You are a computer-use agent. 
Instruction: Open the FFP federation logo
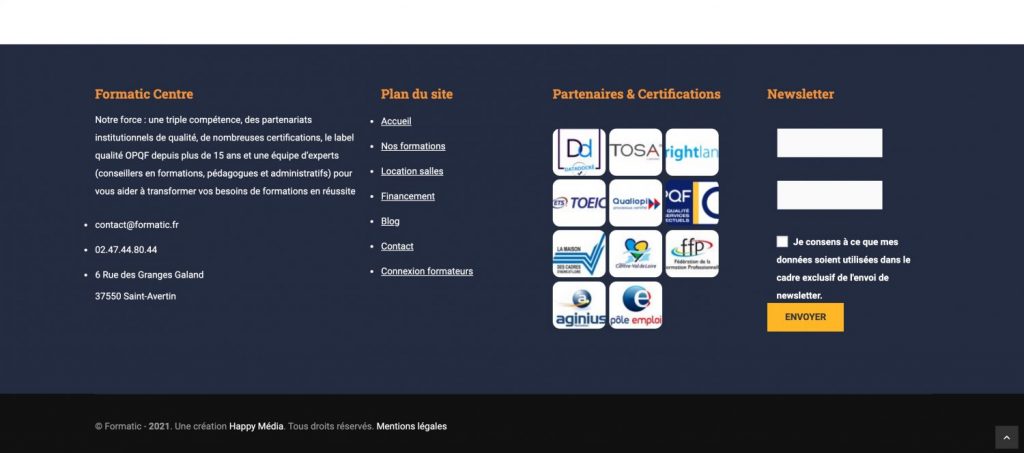click(692, 254)
